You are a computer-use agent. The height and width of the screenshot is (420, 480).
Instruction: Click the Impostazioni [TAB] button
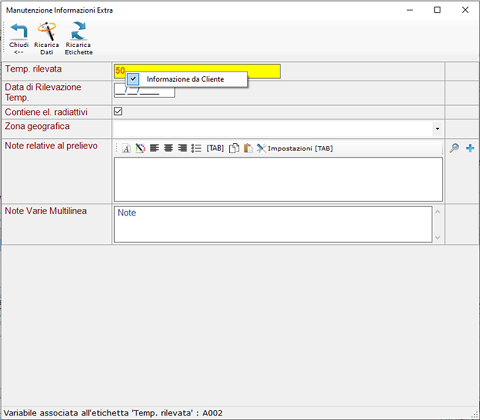click(x=295, y=148)
